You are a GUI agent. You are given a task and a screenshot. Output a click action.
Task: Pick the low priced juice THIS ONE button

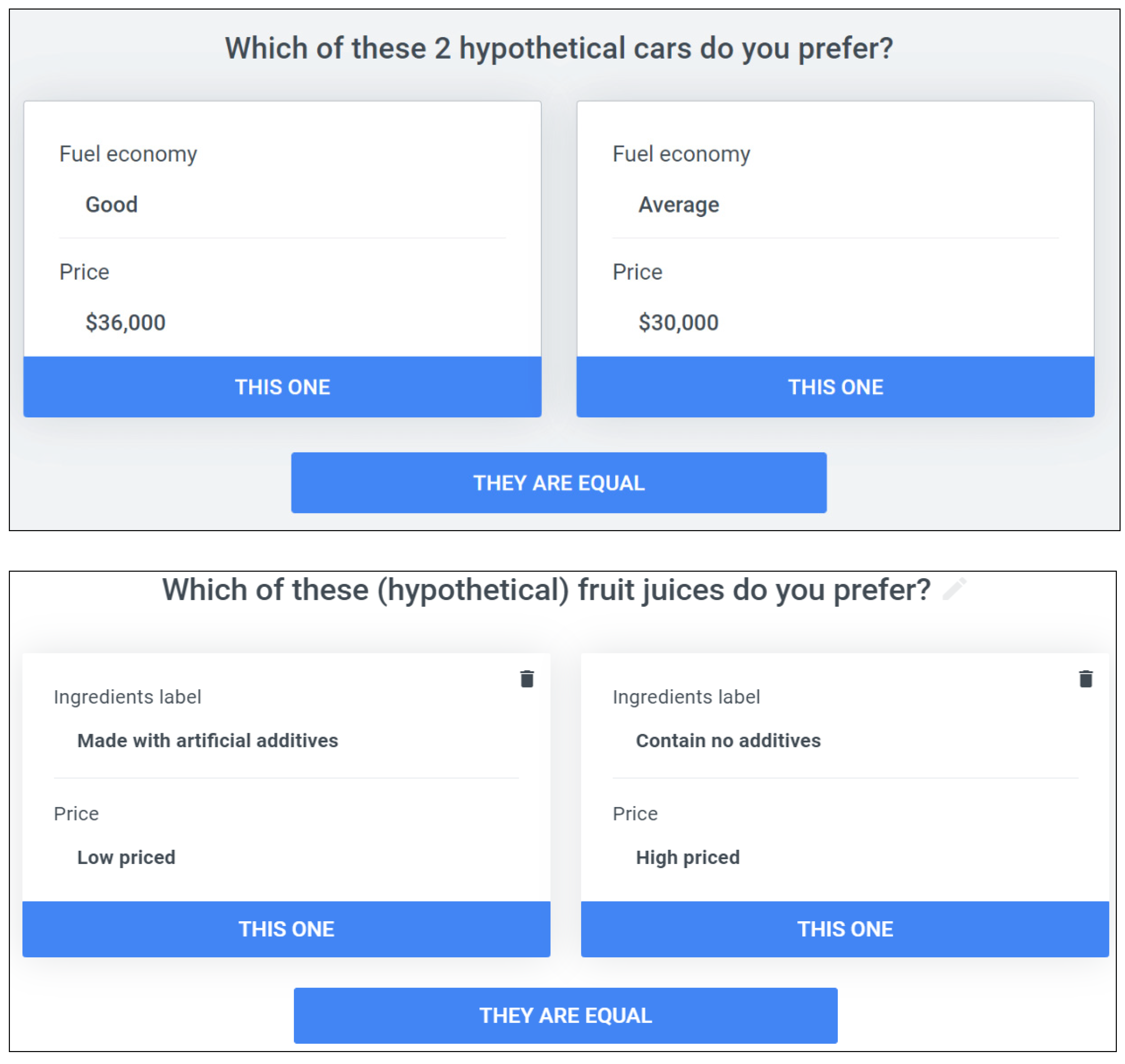286,929
